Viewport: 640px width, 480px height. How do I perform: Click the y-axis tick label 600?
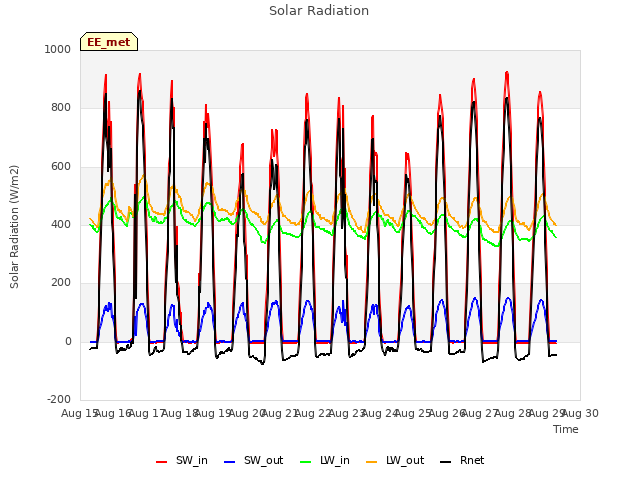tap(61, 167)
